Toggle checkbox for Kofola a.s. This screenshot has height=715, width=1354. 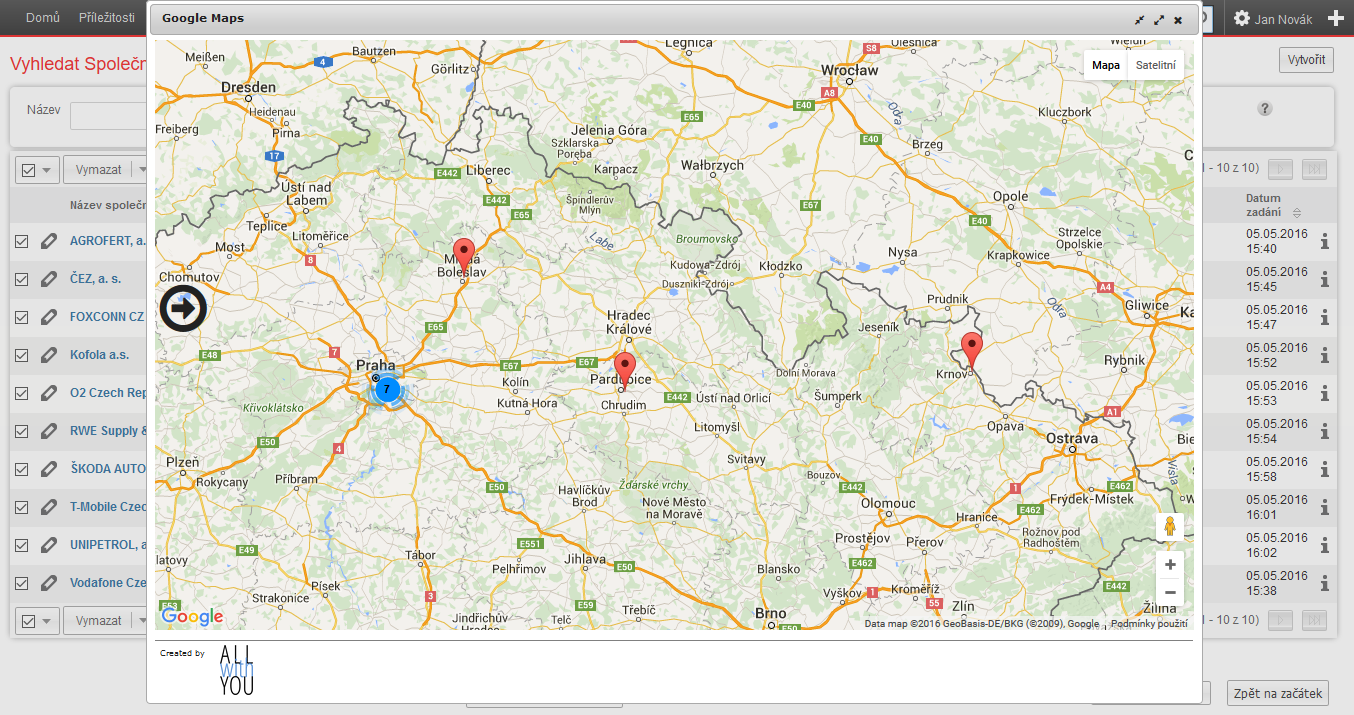pos(22,355)
